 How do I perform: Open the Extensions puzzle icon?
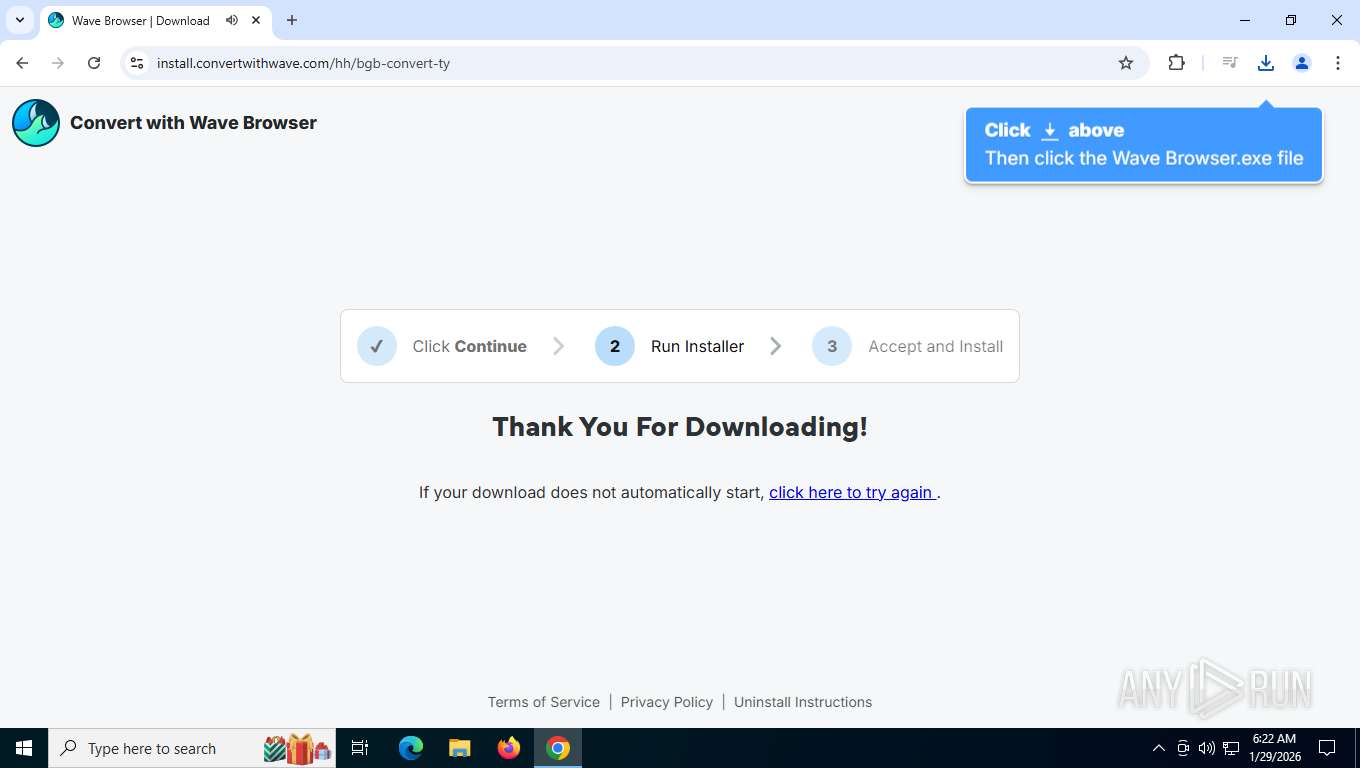click(x=1177, y=63)
